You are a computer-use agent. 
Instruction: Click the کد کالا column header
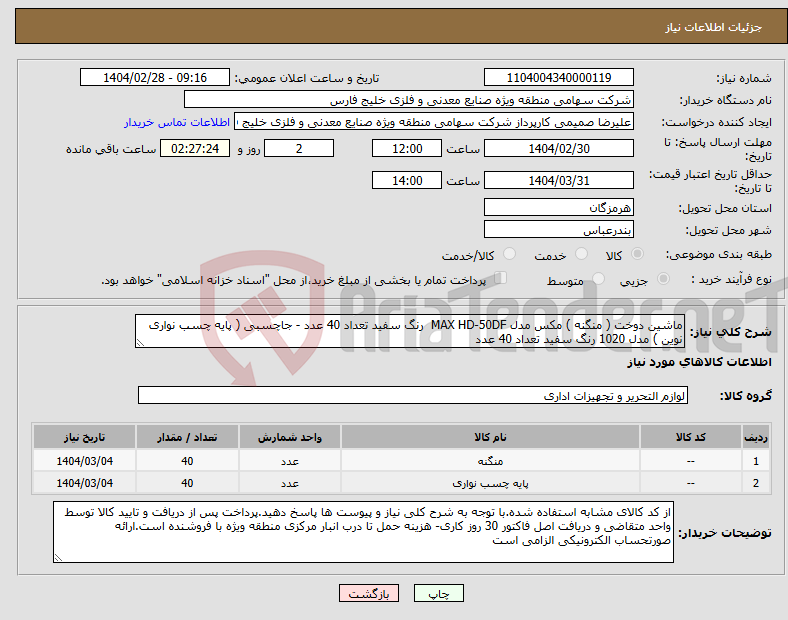click(x=691, y=437)
